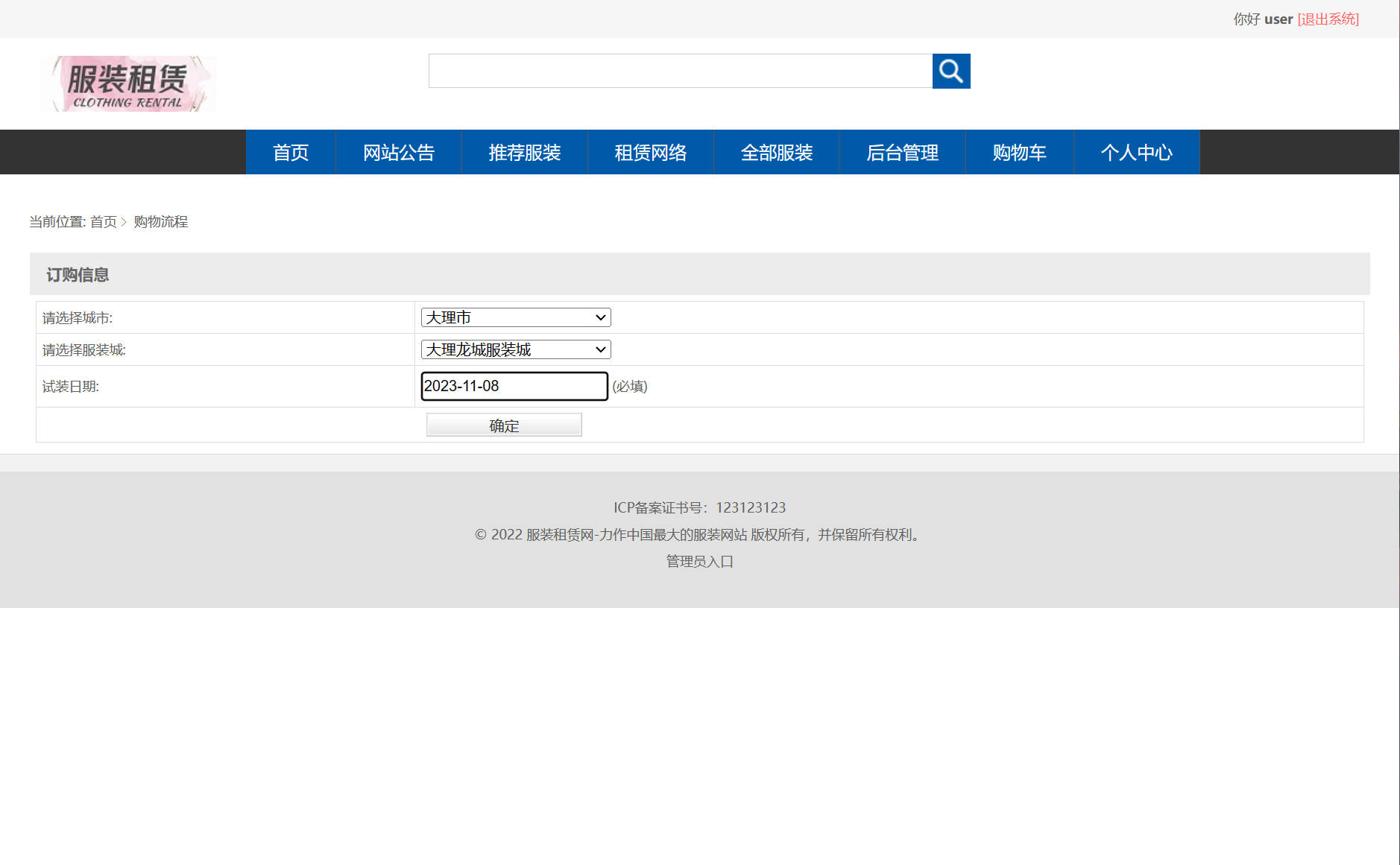The width and height of the screenshot is (1400, 865).
Task: Open the clothing mall dropdown 大理龙城服装城
Action: click(514, 349)
